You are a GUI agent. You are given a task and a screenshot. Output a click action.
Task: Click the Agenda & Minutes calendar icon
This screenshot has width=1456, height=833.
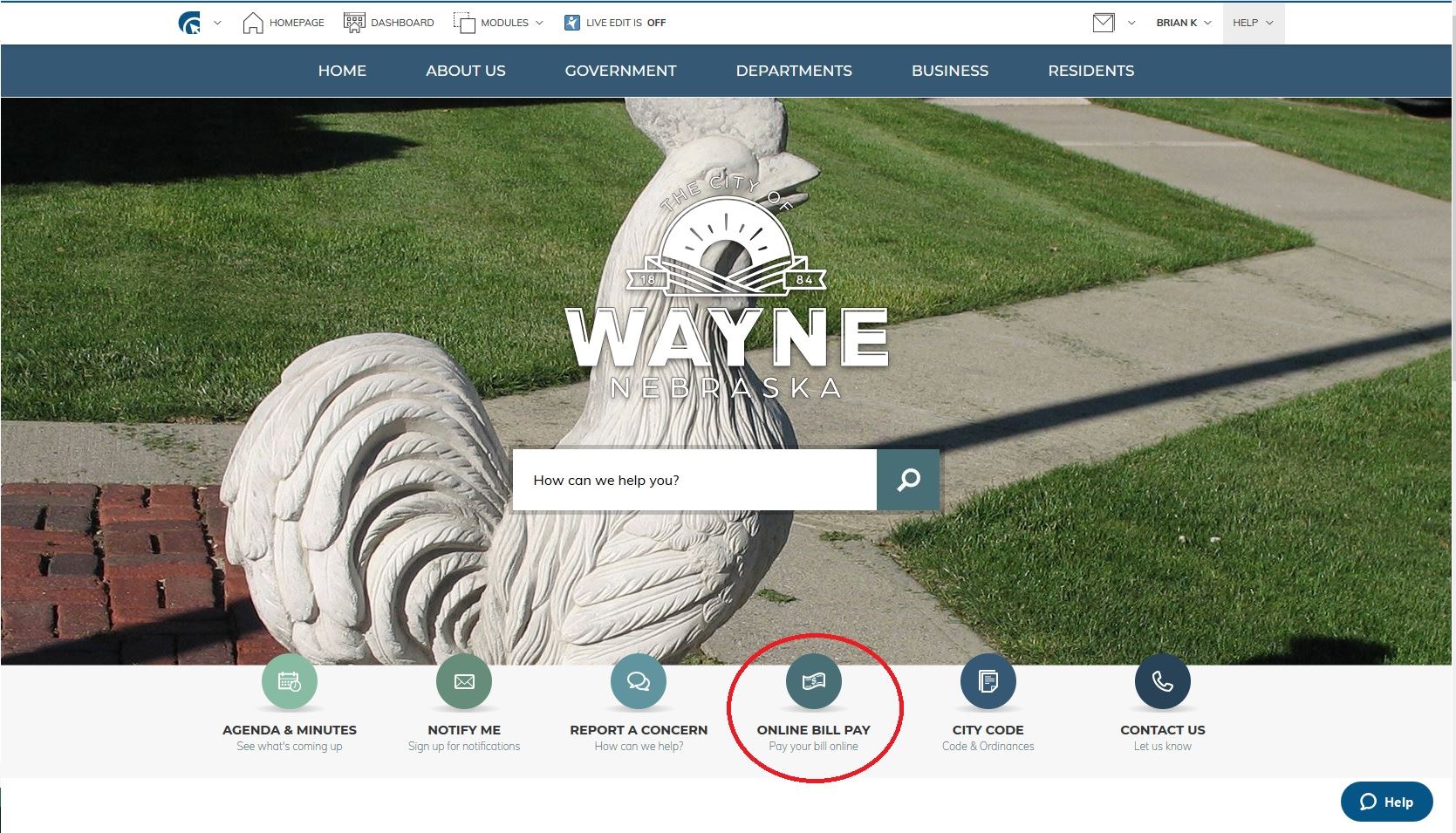point(289,681)
